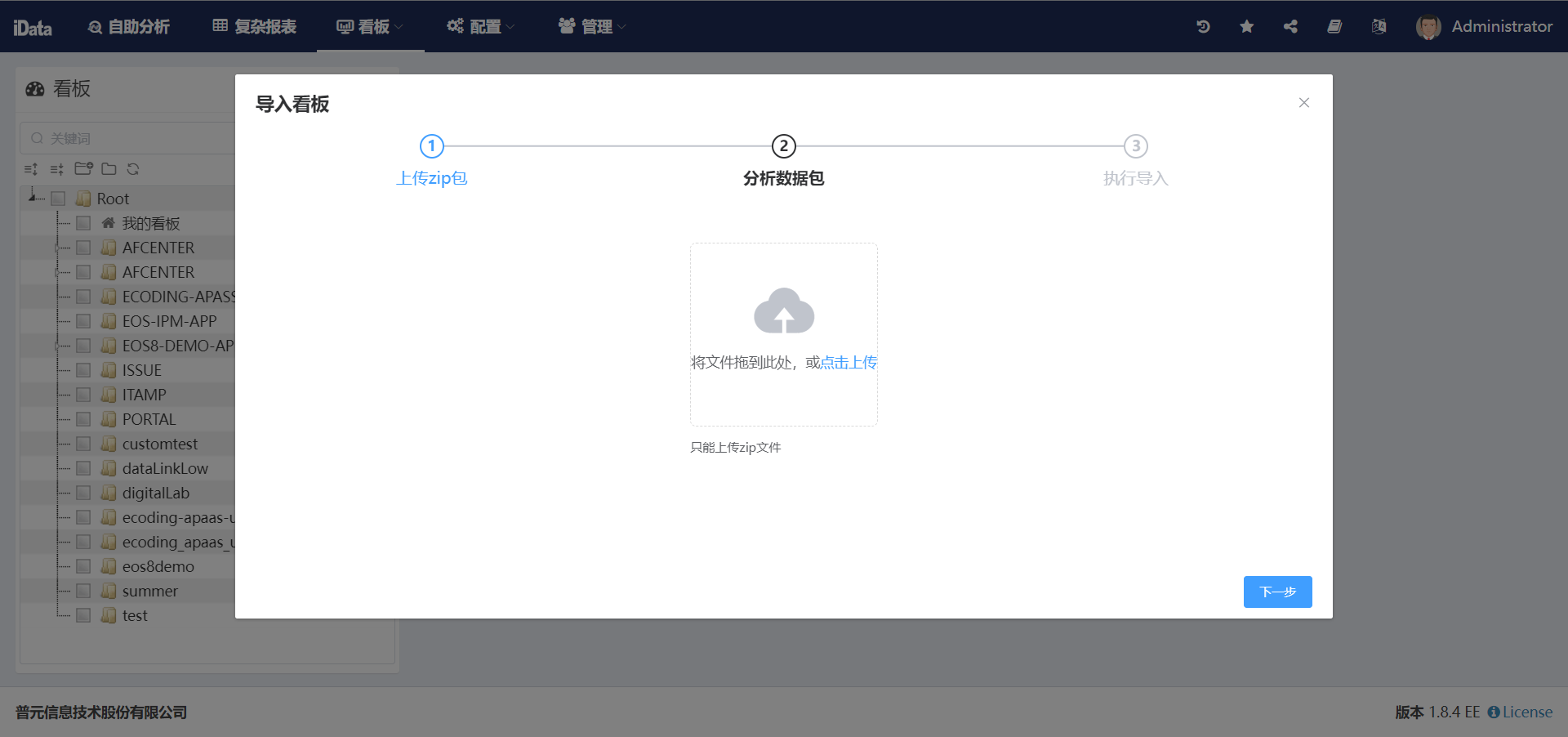Click the 下一步 button
This screenshot has height=737, width=1568.
point(1277,592)
